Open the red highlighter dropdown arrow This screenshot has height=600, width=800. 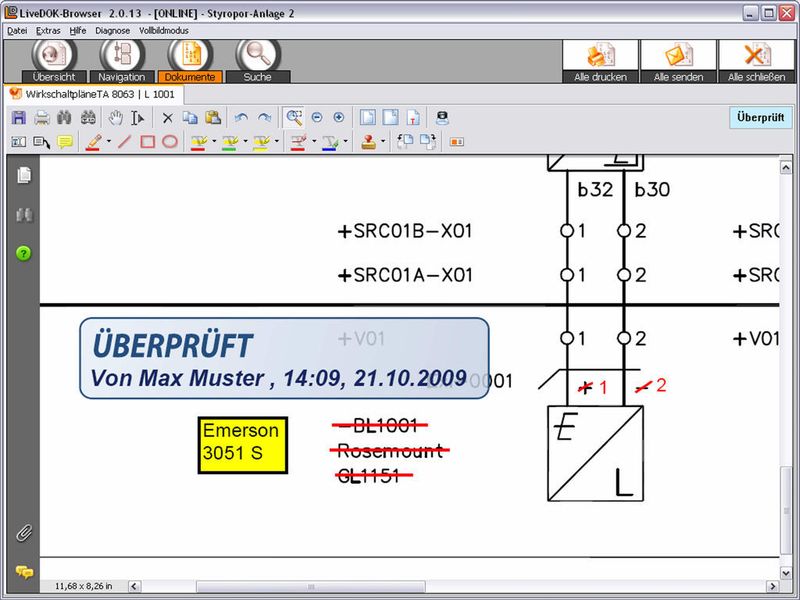[x=214, y=142]
